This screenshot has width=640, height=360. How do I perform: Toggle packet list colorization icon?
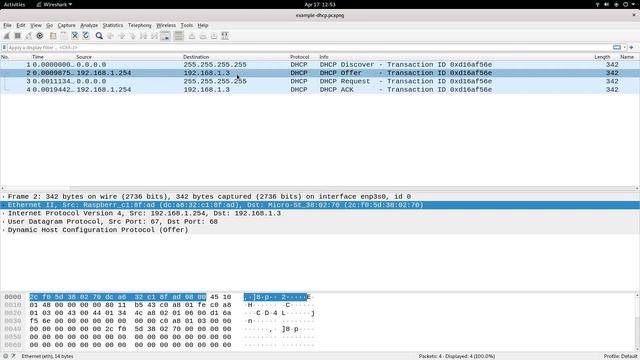click(x=178, y=36)
